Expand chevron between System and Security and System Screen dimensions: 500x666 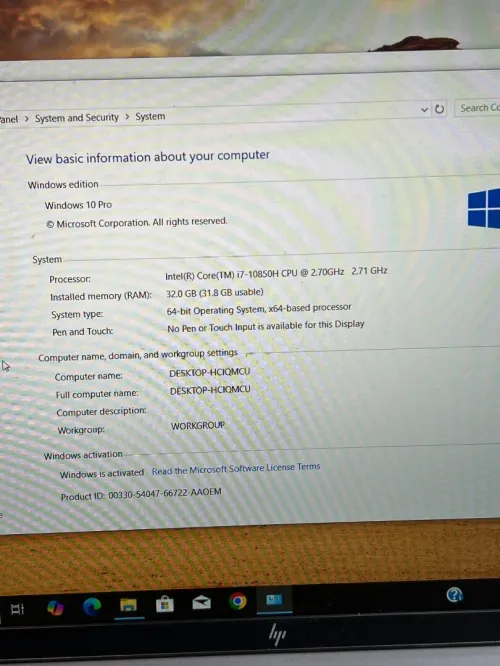127,117
